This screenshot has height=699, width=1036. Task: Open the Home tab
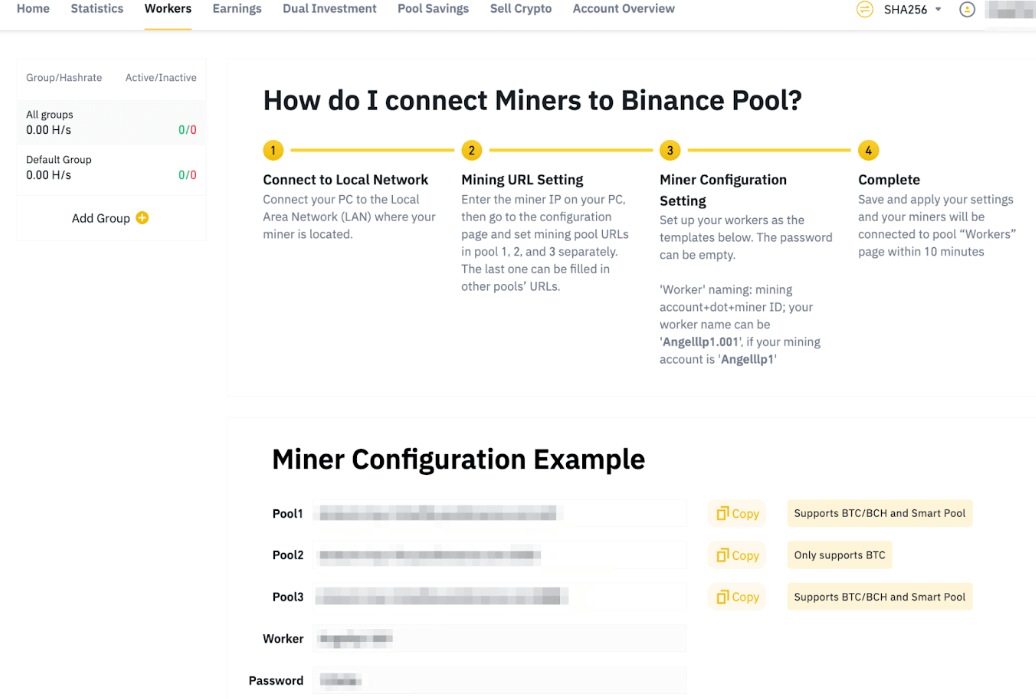(33, 9)
